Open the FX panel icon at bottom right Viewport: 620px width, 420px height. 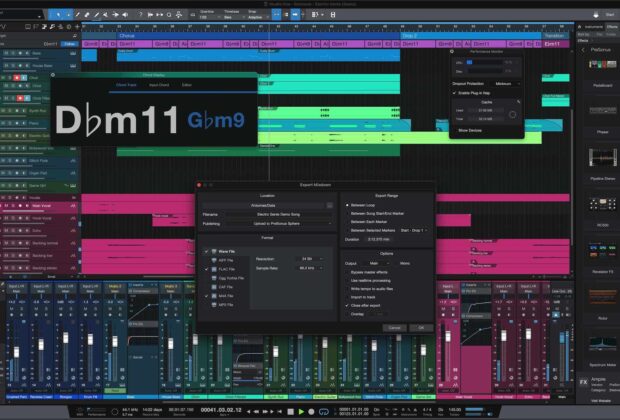click(582, 381)
